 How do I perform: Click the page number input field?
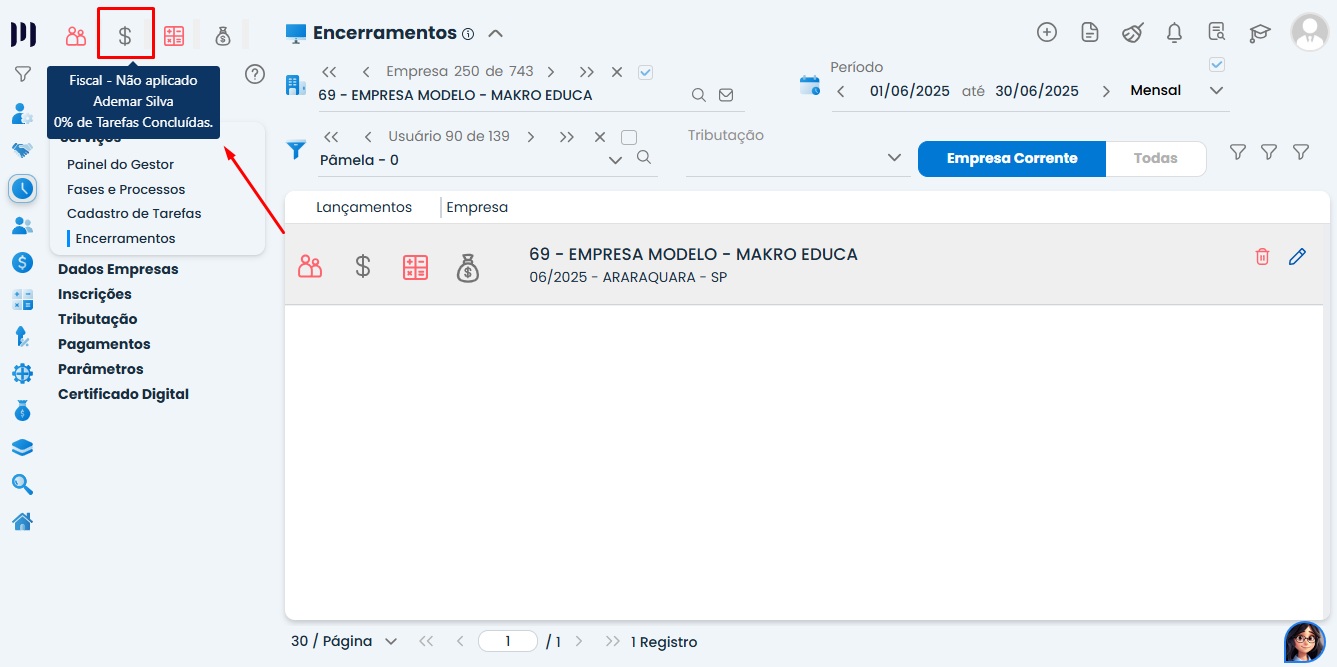pos(508,641)
